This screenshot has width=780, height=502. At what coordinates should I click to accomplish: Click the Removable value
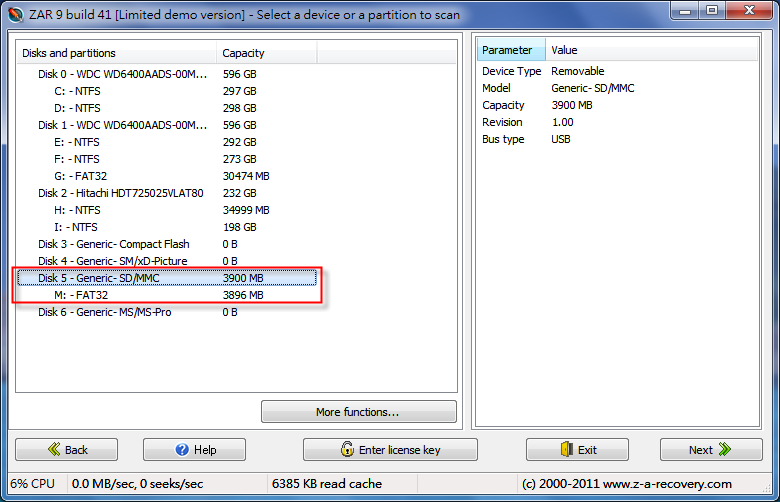pos(578,71)
